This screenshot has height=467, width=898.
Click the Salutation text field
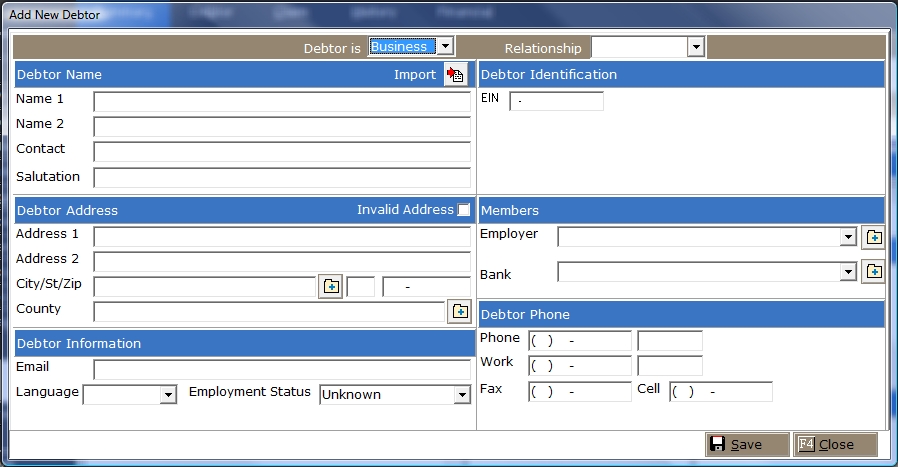point(282,178)
